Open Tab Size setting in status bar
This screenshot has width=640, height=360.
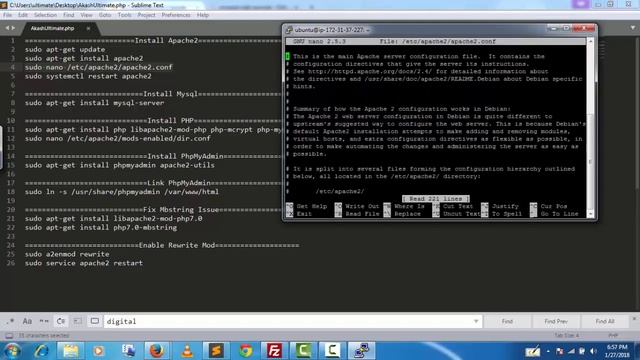566,336
